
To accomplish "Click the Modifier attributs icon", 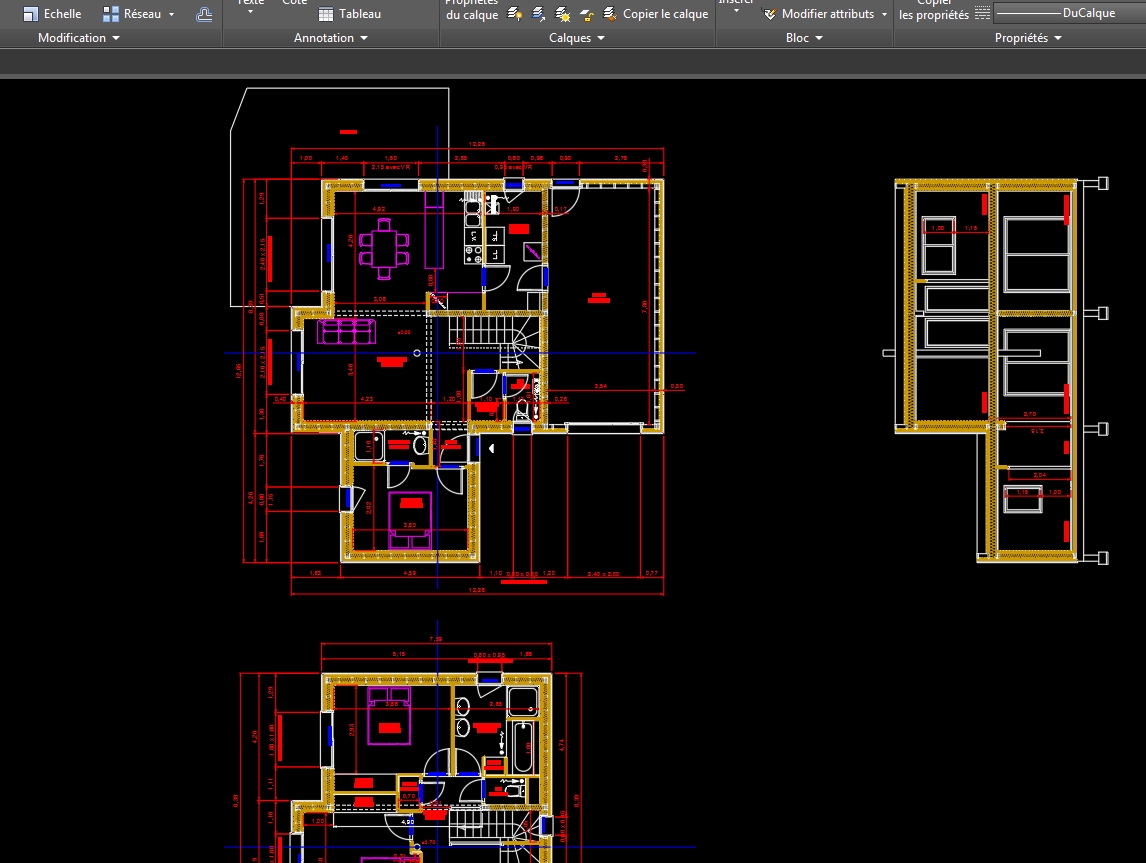I will click(x=770, y=14).
